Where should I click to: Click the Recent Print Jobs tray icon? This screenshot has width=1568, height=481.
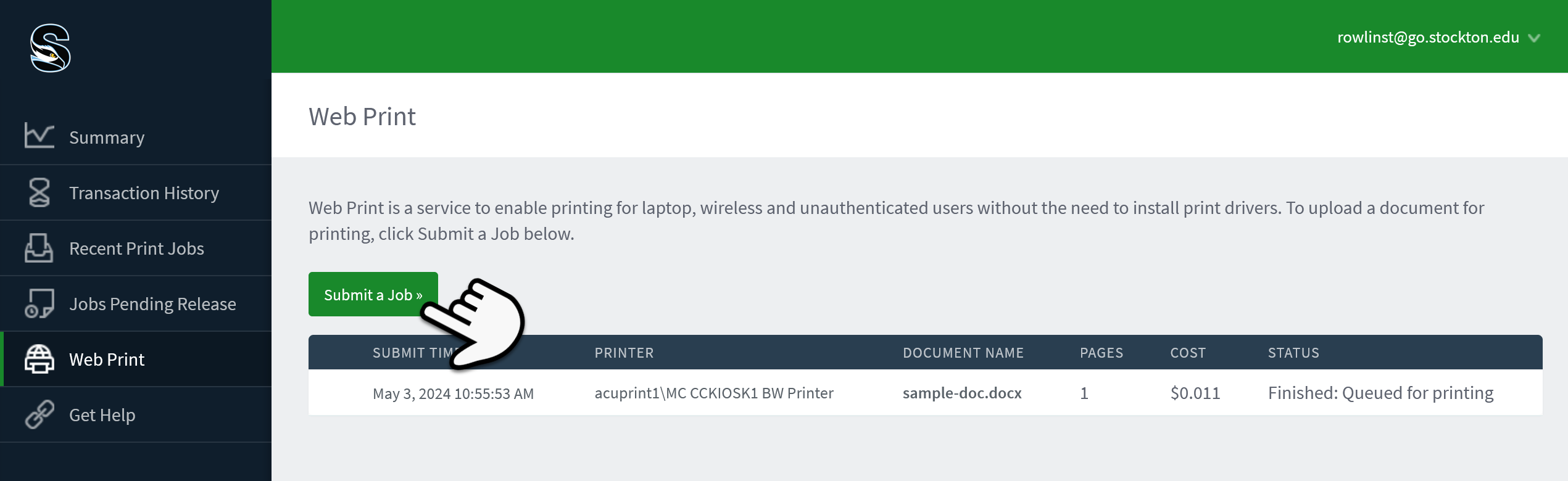(x=39, y=248)
